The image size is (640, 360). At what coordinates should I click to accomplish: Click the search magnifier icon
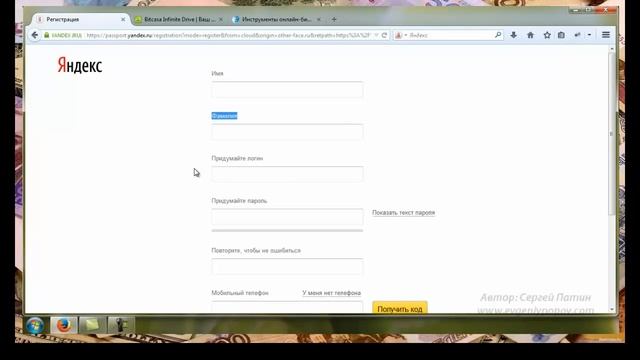tap(498, 35)
